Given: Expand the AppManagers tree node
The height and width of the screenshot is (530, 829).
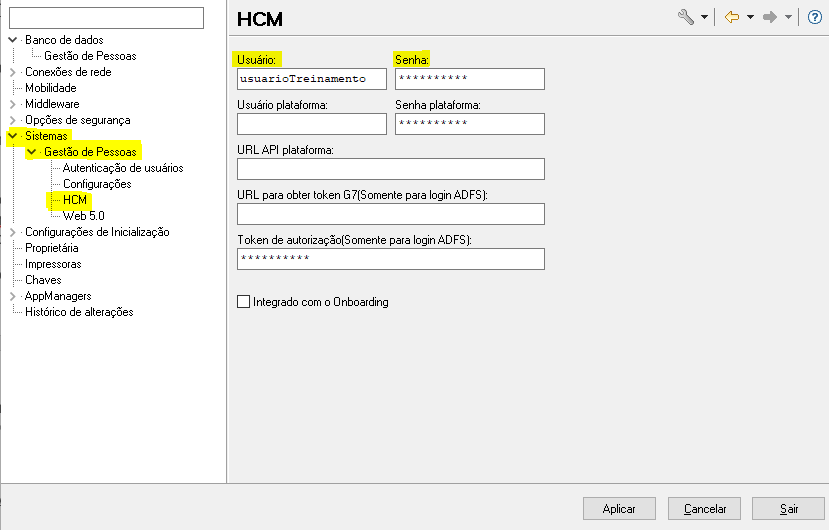Looking at the screenshot, I should [x=13, y=296].
